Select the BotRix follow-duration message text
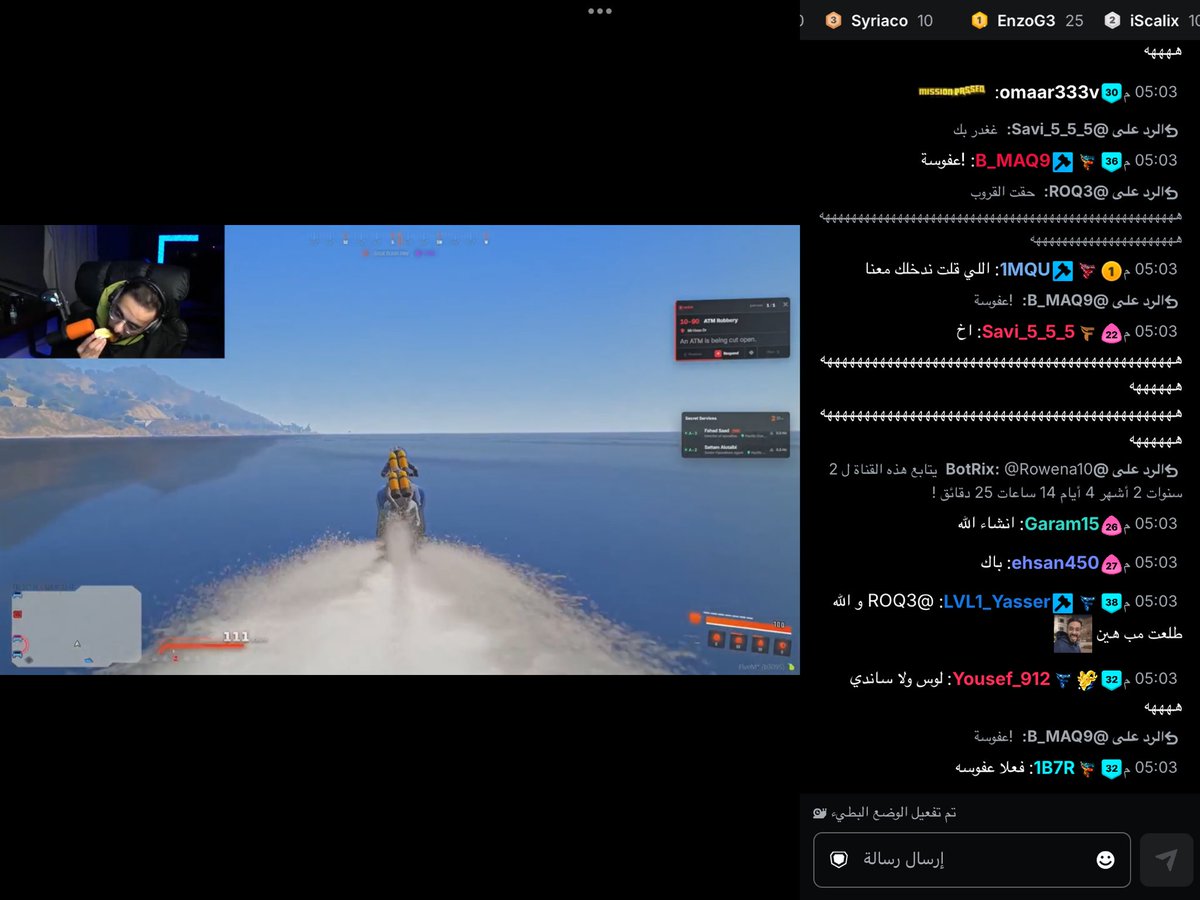The height and width of the screenshot is (900, 1200). tap(1007, 480)
